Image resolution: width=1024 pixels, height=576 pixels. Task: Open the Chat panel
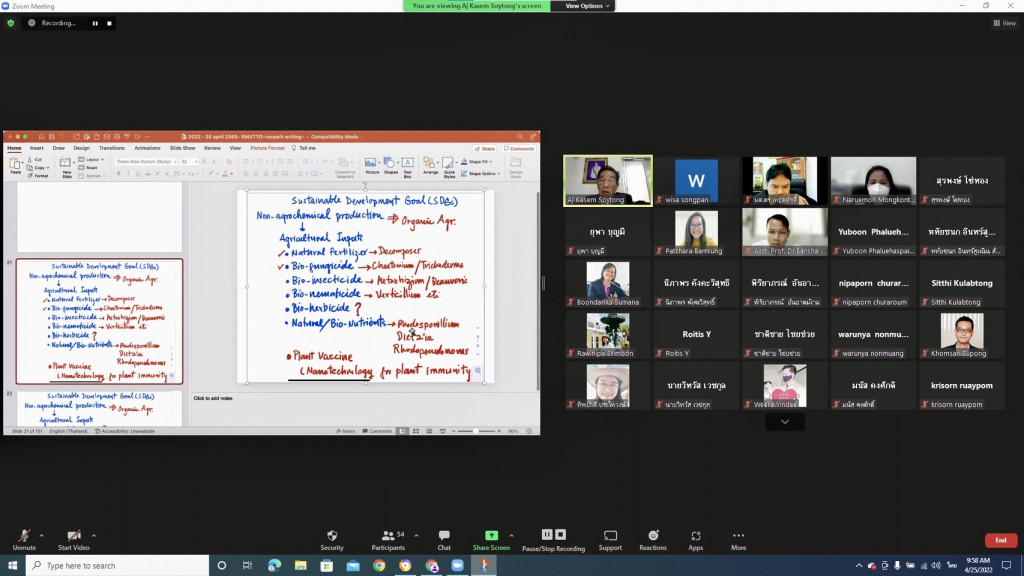(x=444, y=537)
